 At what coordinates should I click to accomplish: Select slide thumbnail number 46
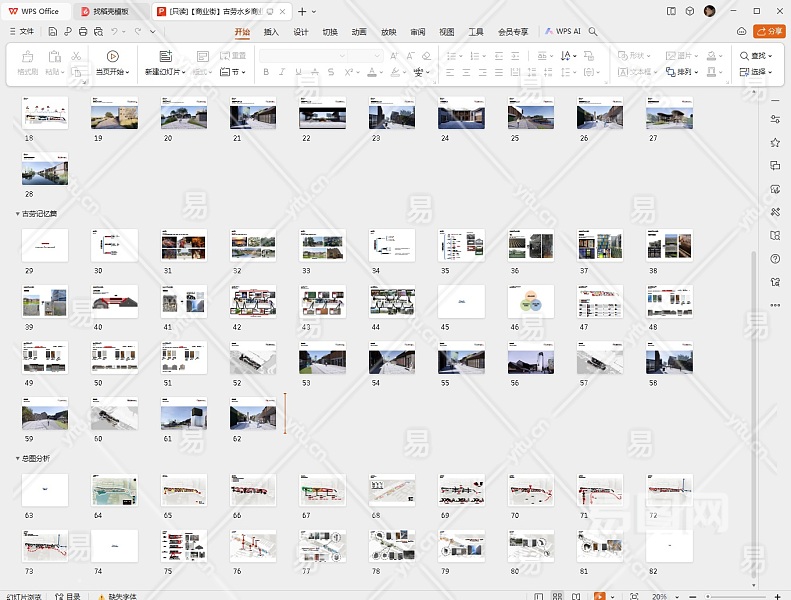pos(530,301)
